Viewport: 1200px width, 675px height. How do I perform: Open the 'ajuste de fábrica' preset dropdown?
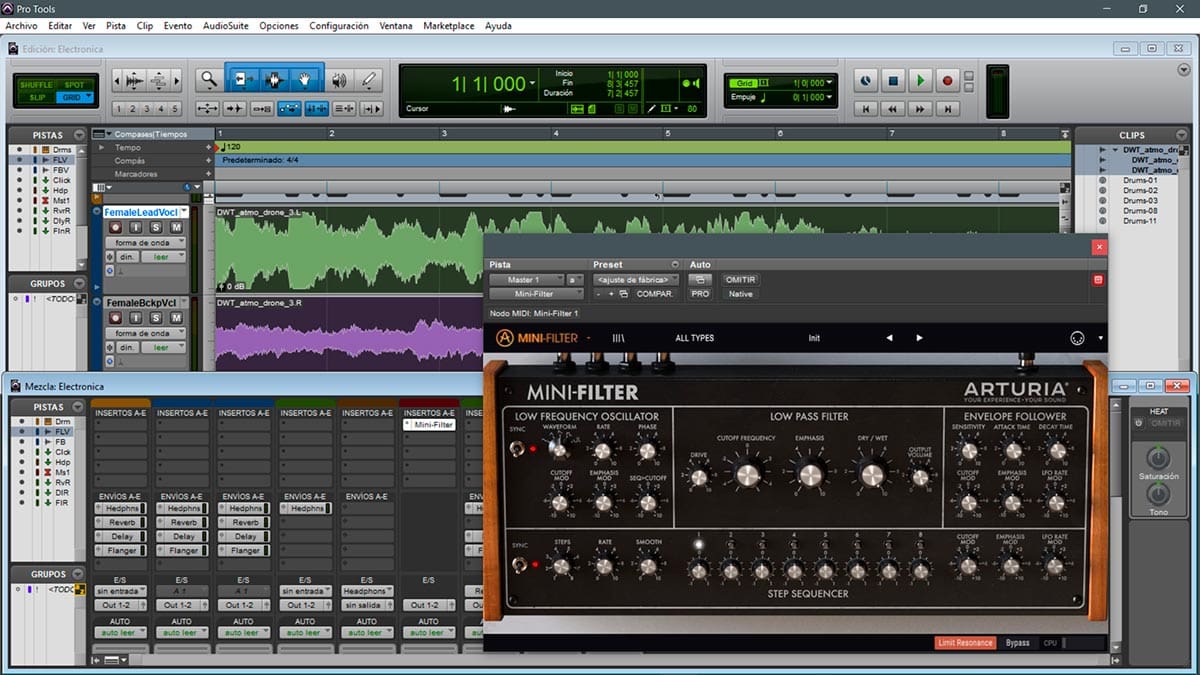click(x=636, y=280)
